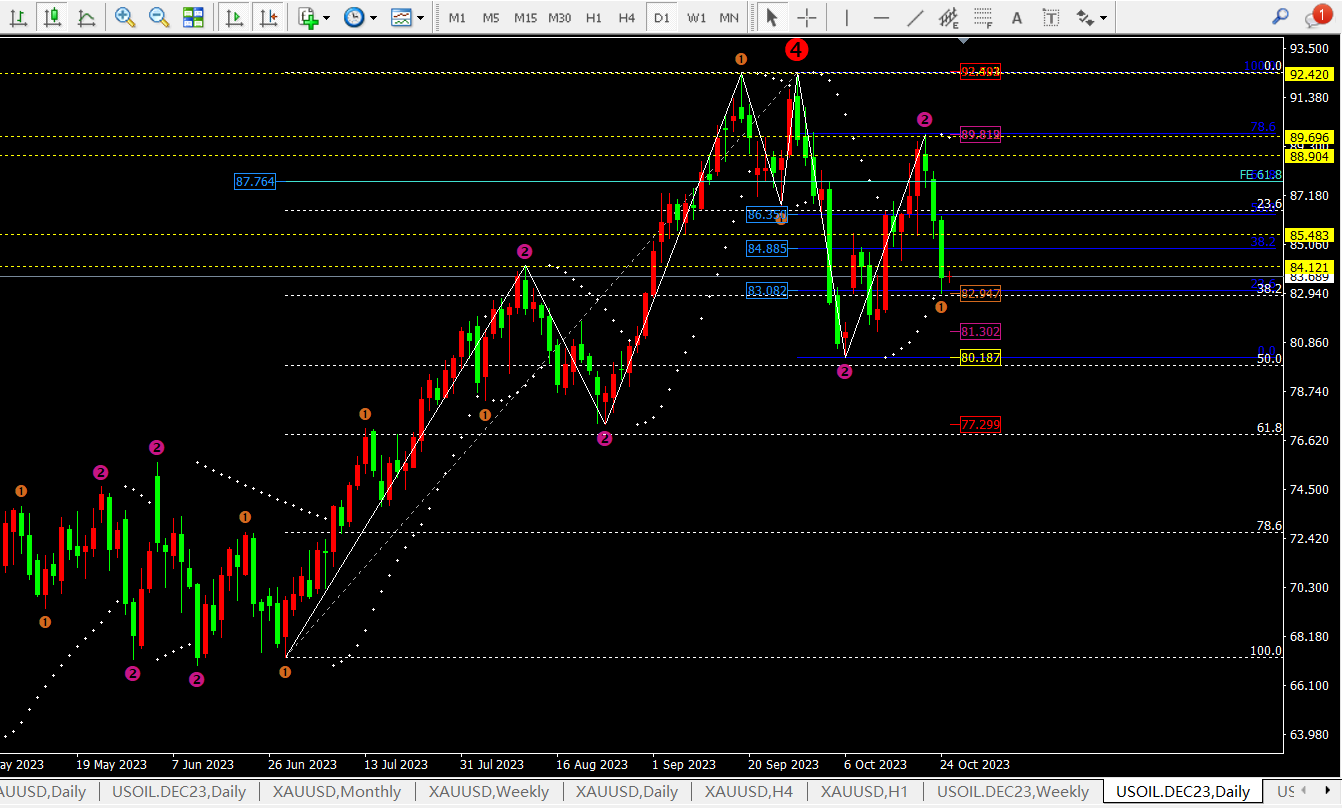Expand the templates dropdown arrow
The width and height of the screenshot is (1342, 808).
point(420,17)
